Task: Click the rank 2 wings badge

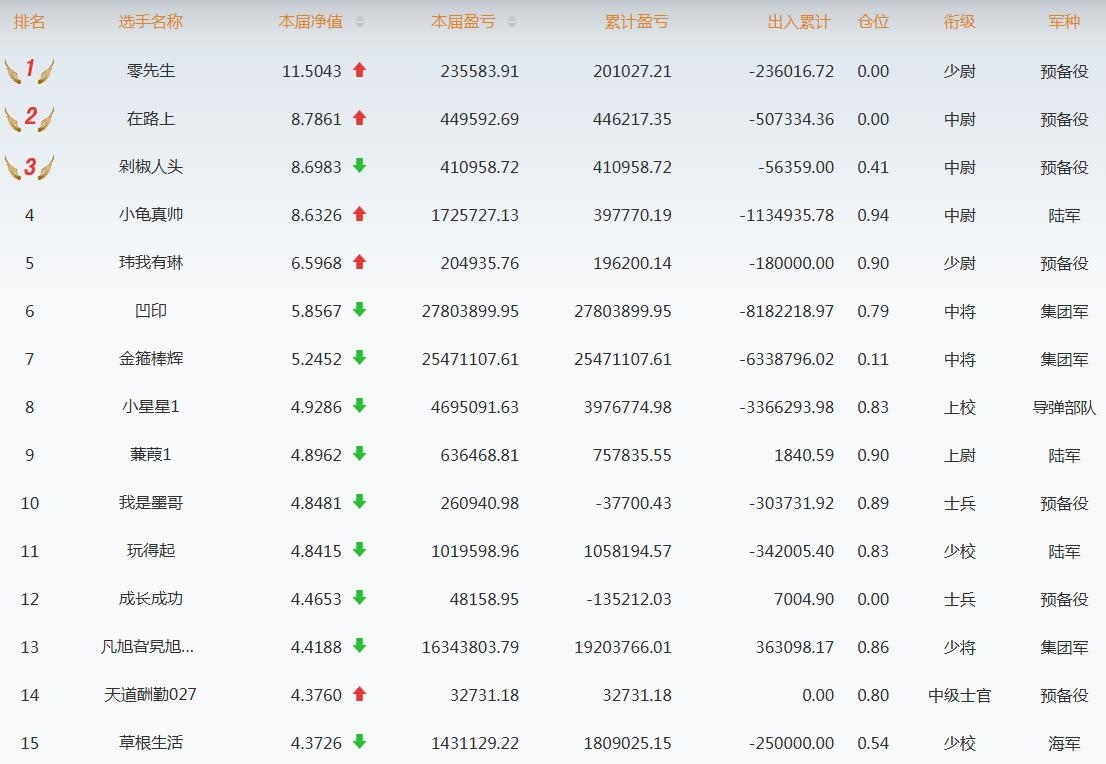Action: tap(29, 118)
